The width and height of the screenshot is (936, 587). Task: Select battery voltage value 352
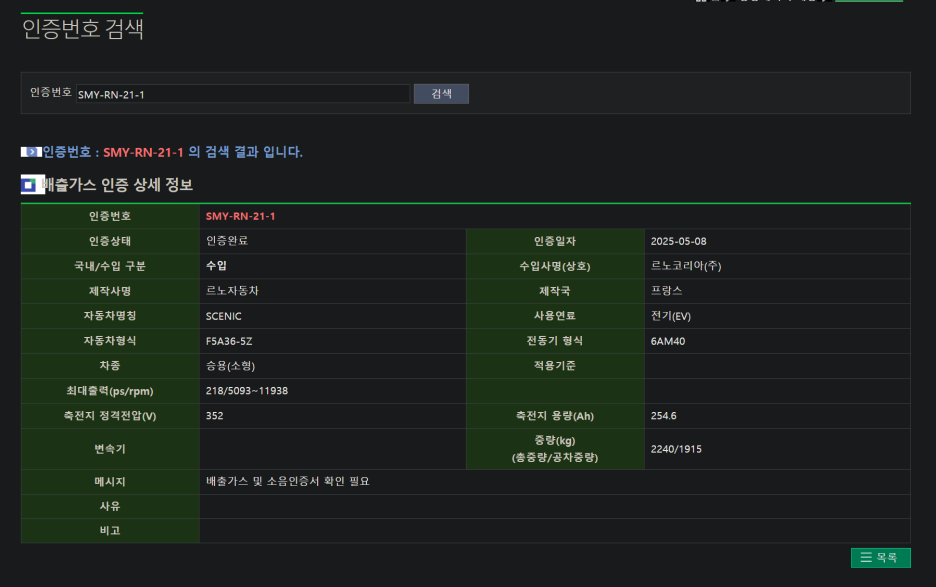tap(214, 416)
